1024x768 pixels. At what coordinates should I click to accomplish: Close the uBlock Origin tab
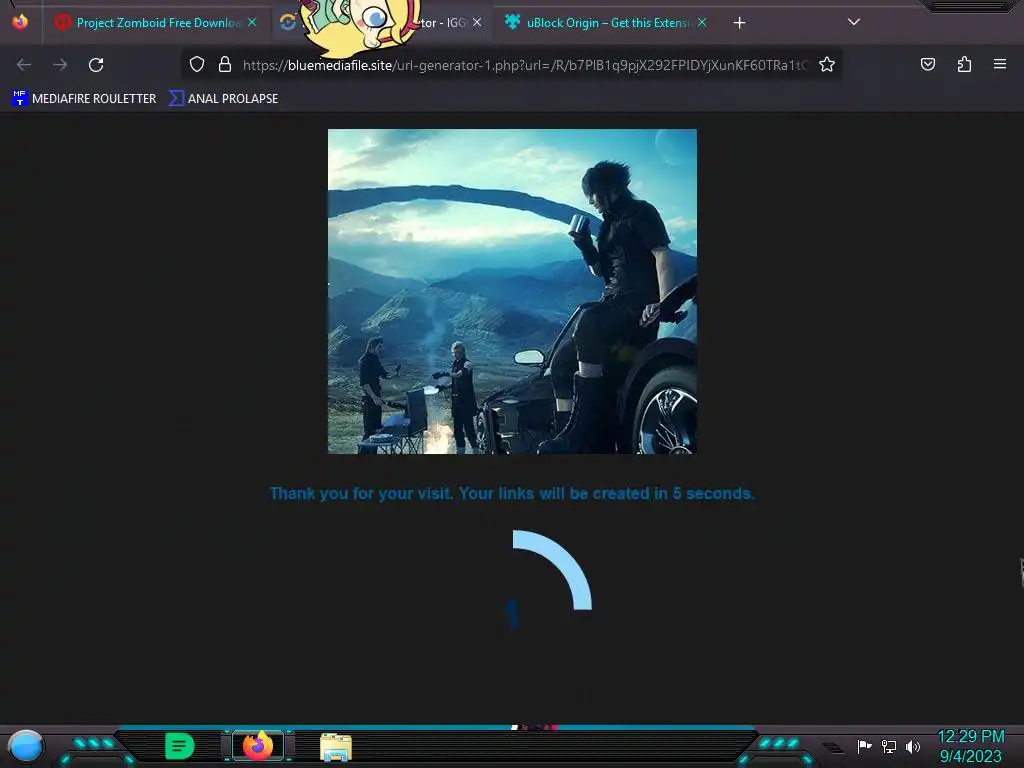pyautogui.click(x=702, y=23)
